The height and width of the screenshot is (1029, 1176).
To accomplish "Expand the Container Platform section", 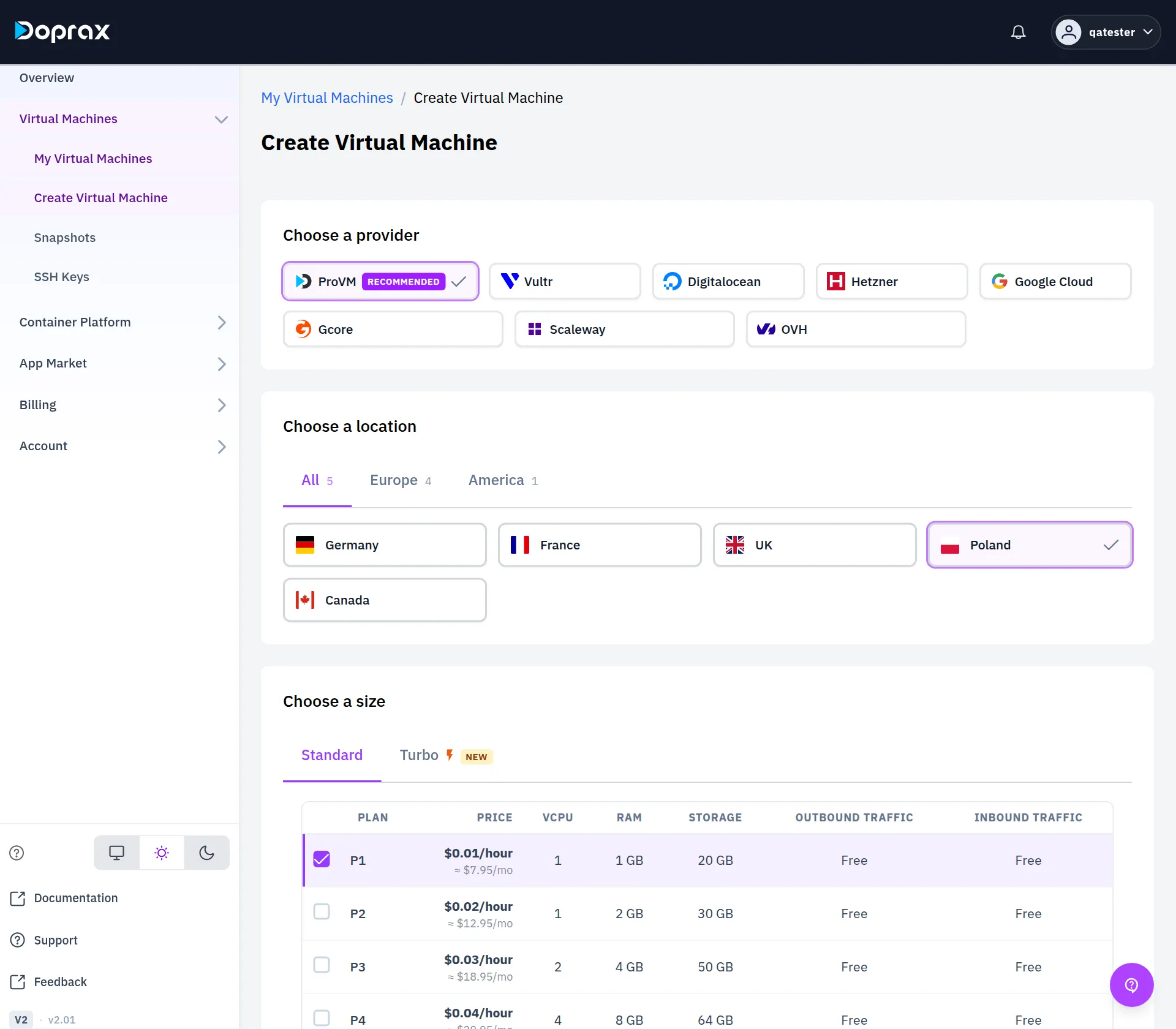I will pos(221,322).
